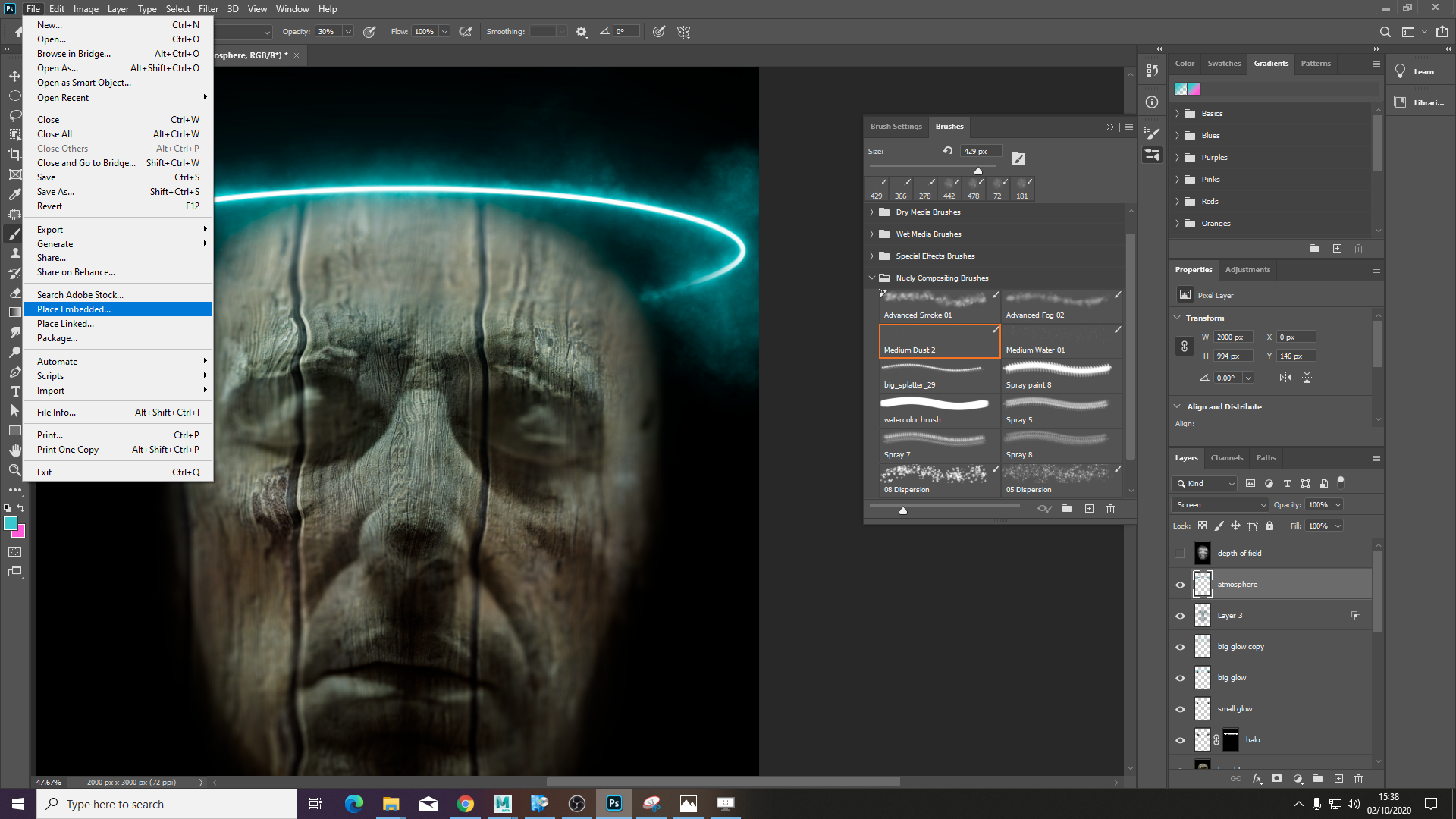Open brush smoothing options gear
1456x819 pixels.
point(582,32)
